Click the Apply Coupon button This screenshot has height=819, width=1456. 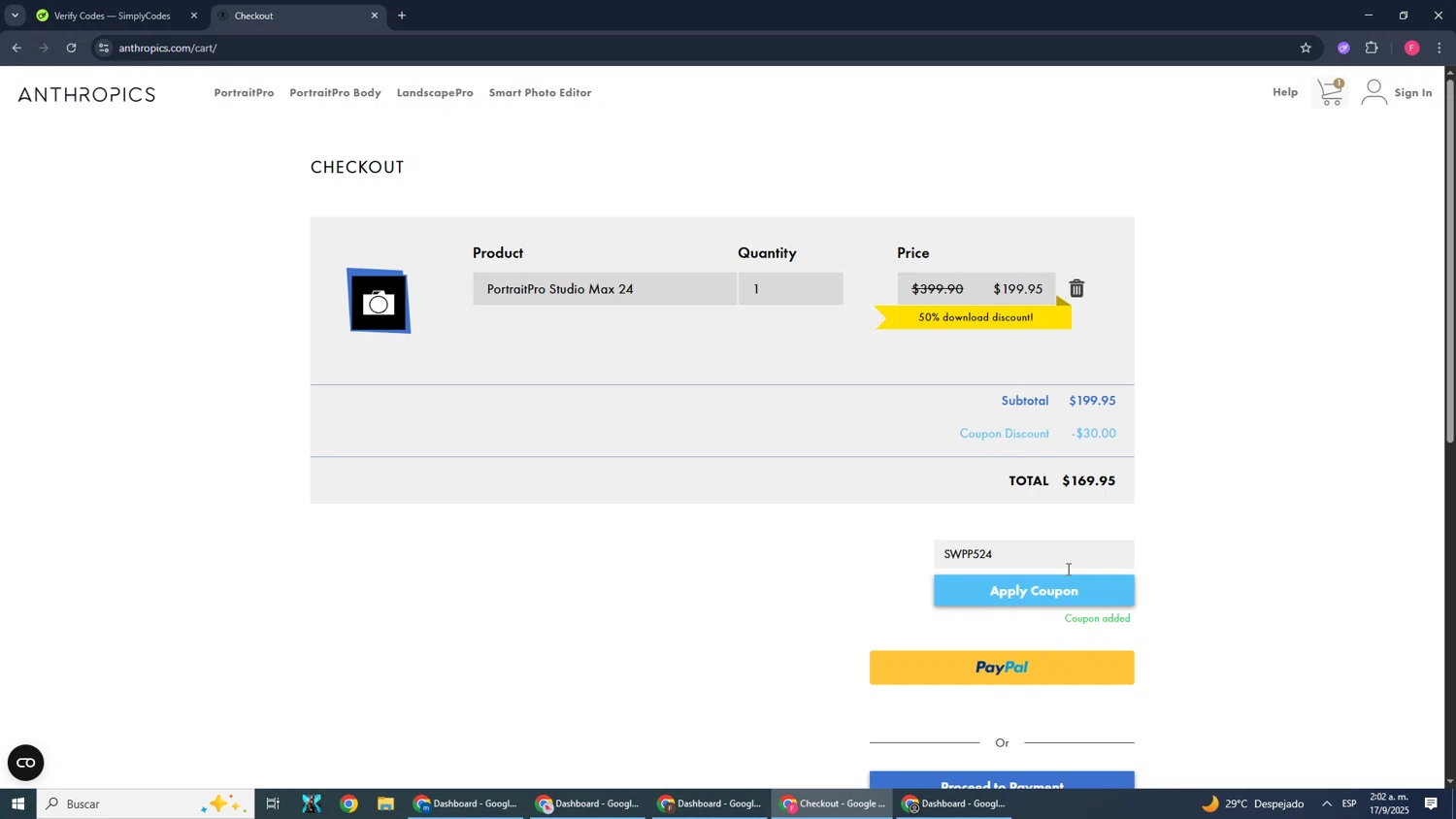click(x=1034, y=591)
